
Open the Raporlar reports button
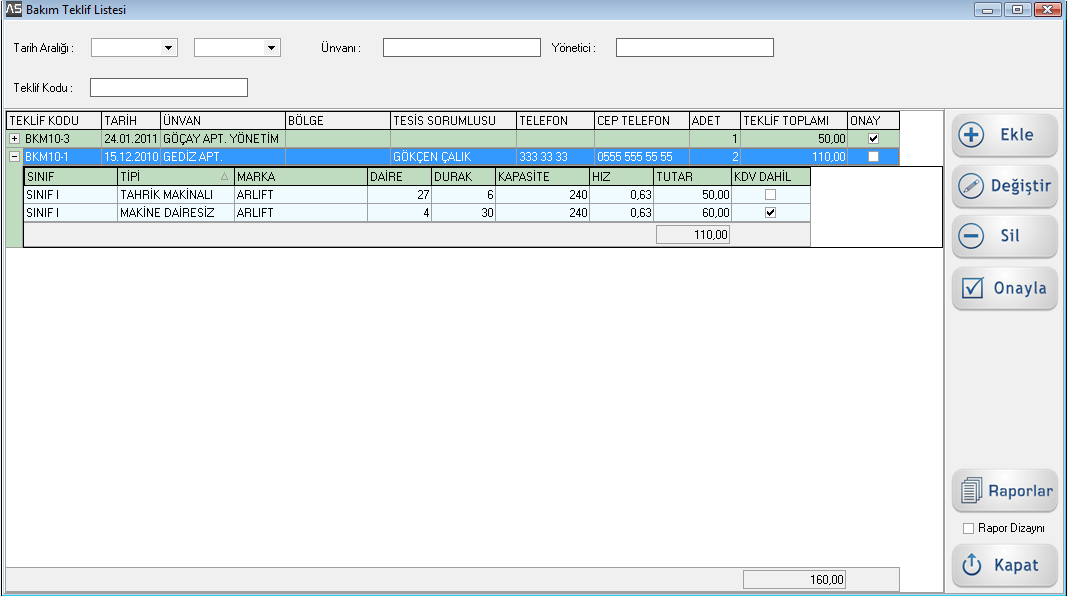click(x=1005, y=491)
